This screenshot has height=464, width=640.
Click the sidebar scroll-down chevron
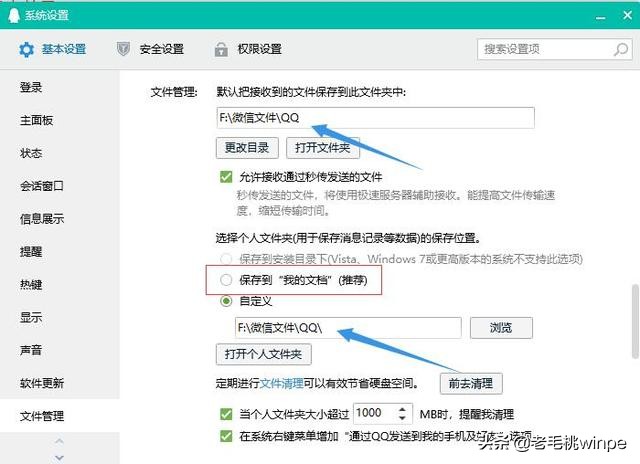pyautogui.click(x=60, y=457)
